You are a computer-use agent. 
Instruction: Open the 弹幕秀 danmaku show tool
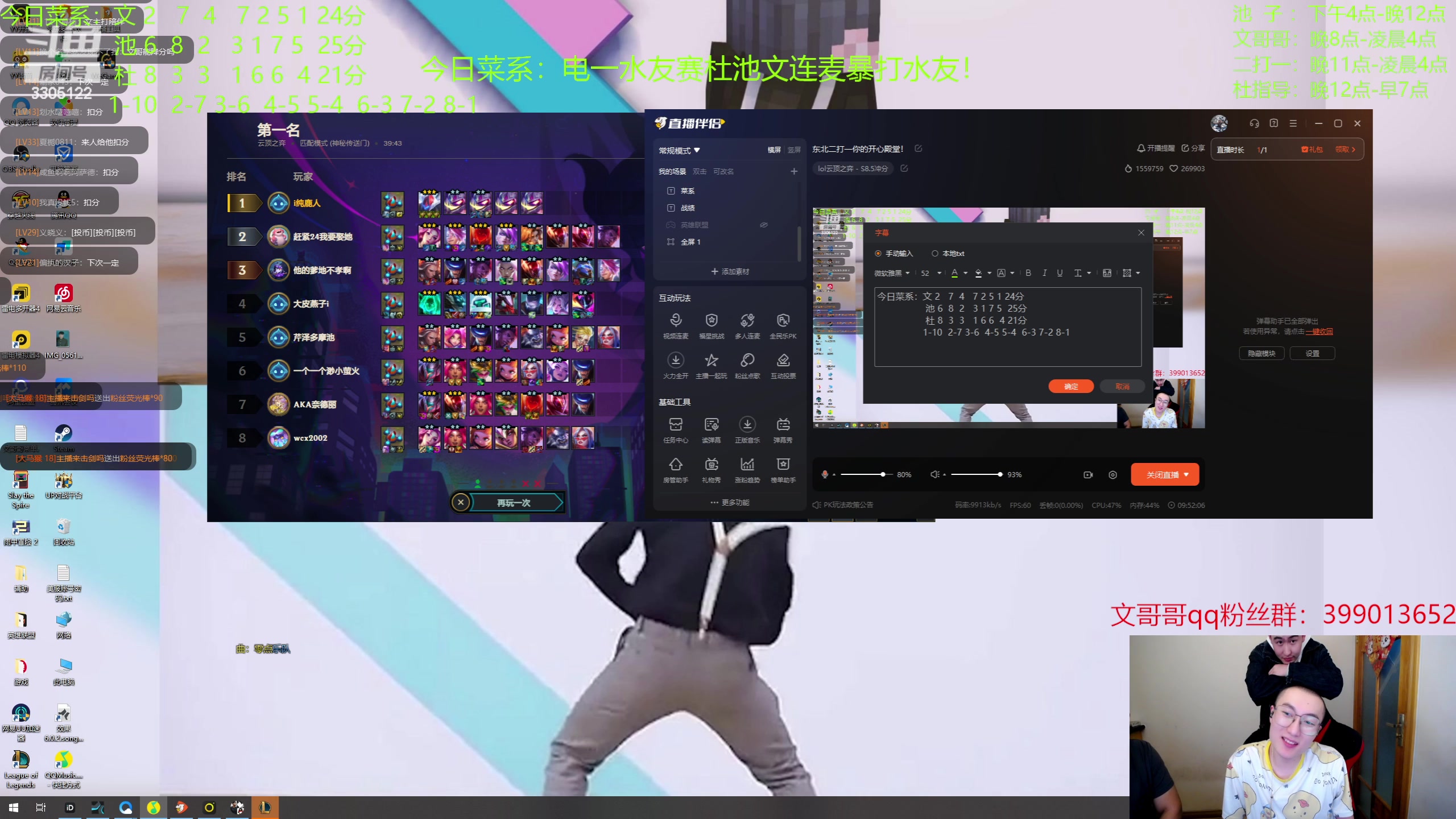pyautogui.click(x=783, y=430)
